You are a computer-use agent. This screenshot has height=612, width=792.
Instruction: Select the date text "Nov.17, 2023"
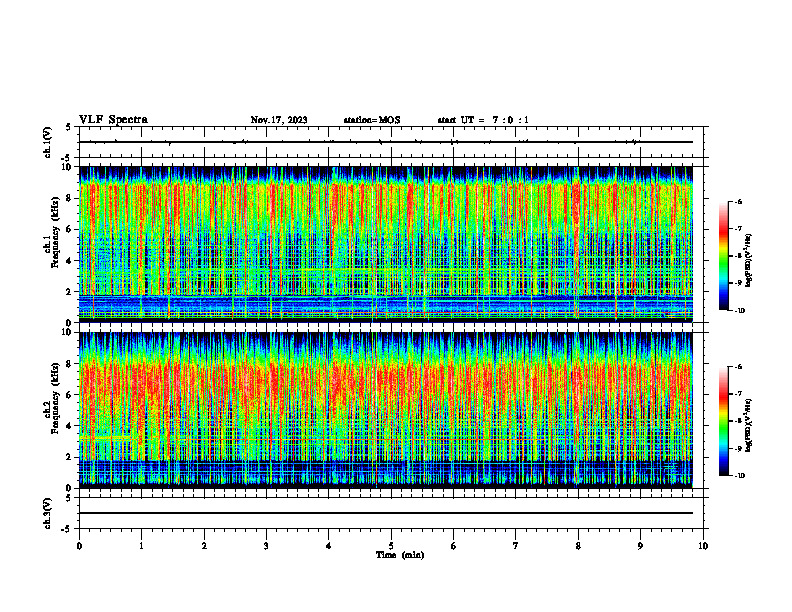(279, 120)
